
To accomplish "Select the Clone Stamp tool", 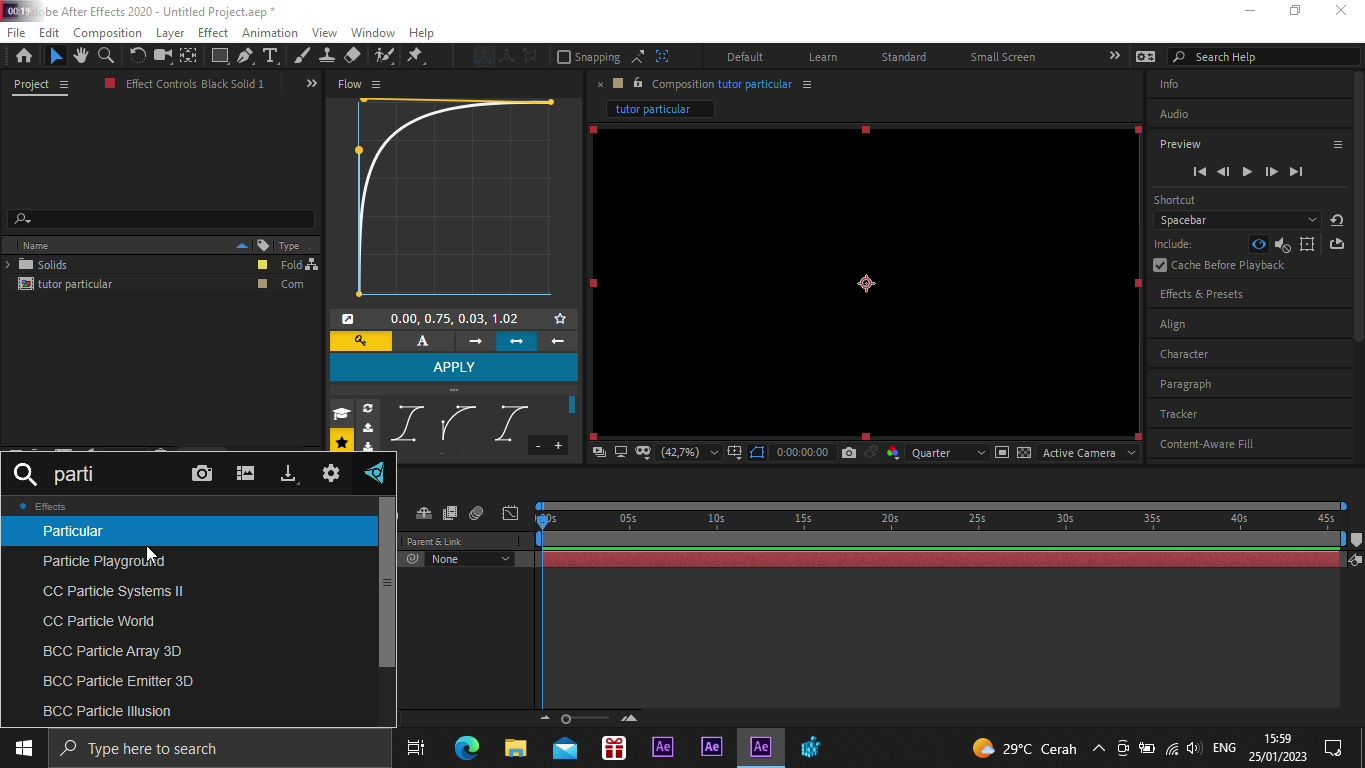I will coord(326,56).
